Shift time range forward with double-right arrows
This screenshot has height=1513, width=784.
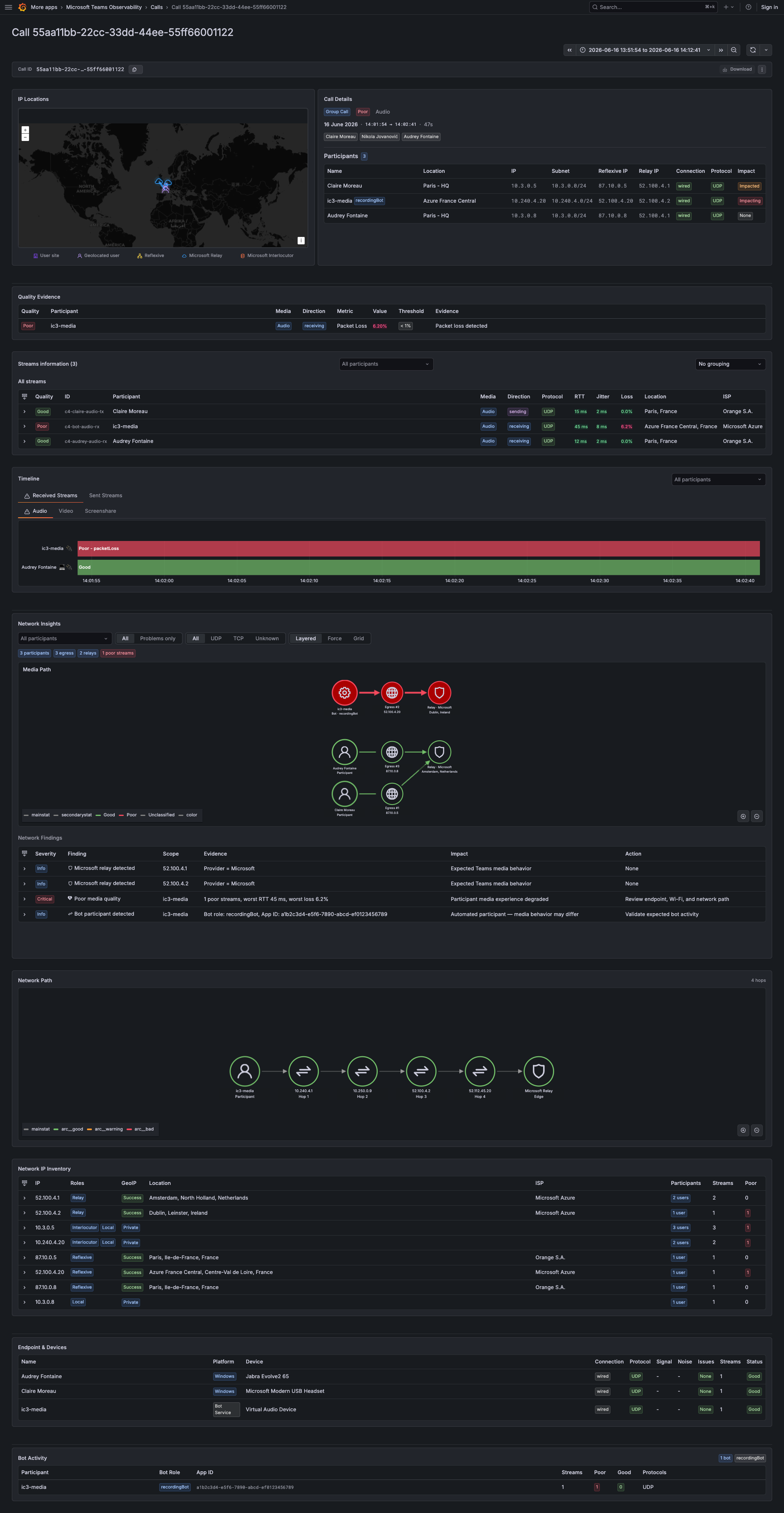click(721, 50)
